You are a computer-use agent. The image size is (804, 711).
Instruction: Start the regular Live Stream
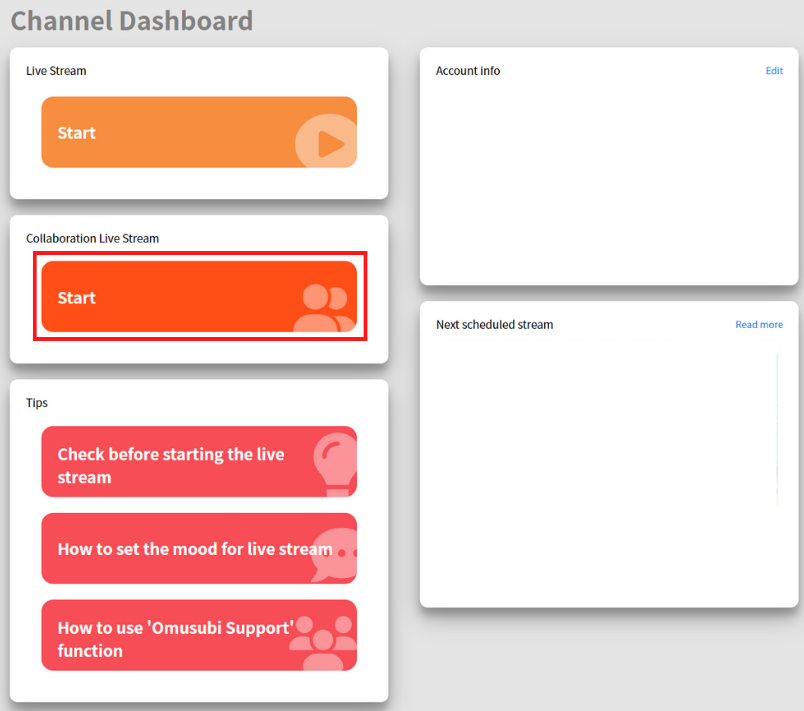tap(199, 132)
